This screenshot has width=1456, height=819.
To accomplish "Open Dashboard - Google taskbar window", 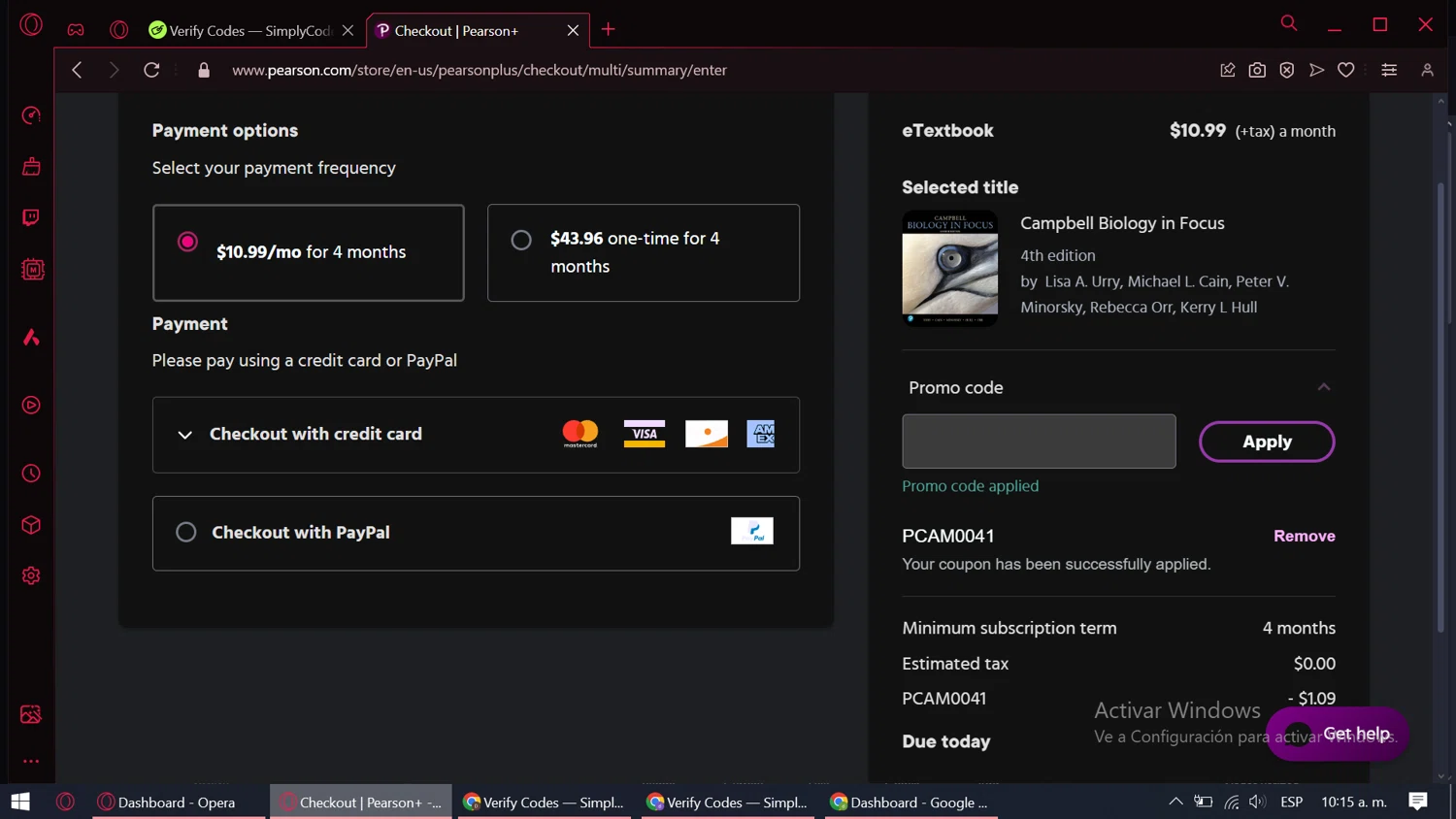I will 911,802.
